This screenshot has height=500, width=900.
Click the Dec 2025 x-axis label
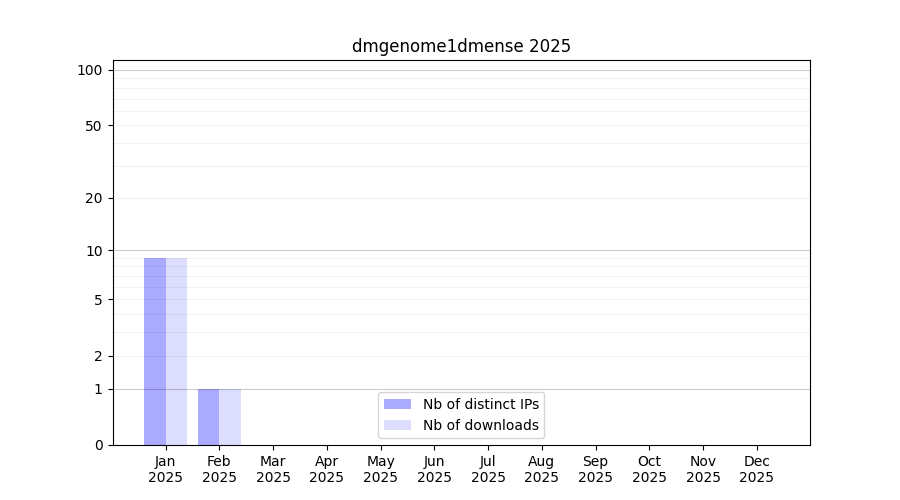coord(756,469)
